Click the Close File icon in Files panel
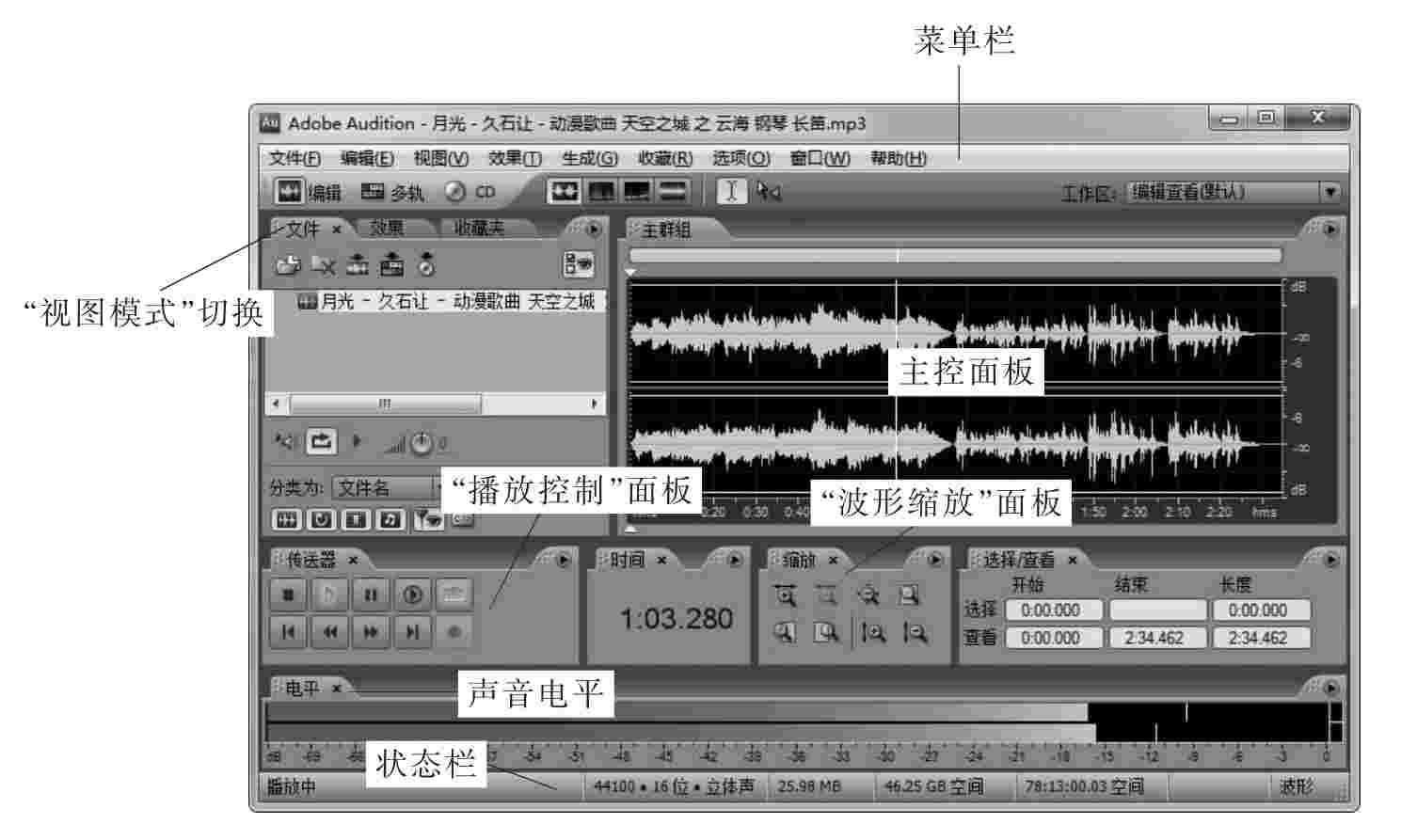Screen dimensions: 1417x840 click(x=323, y=266)
